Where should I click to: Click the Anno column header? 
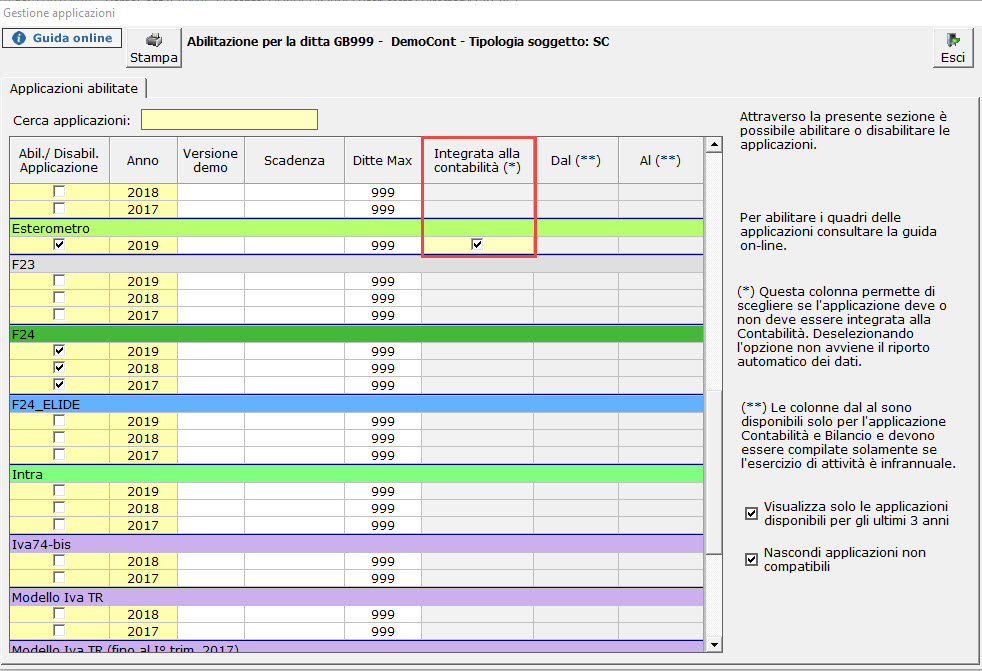143,160
